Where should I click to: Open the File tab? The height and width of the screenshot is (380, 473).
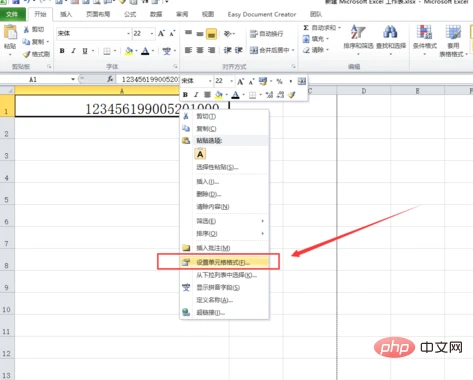click(x=12, y=14)
